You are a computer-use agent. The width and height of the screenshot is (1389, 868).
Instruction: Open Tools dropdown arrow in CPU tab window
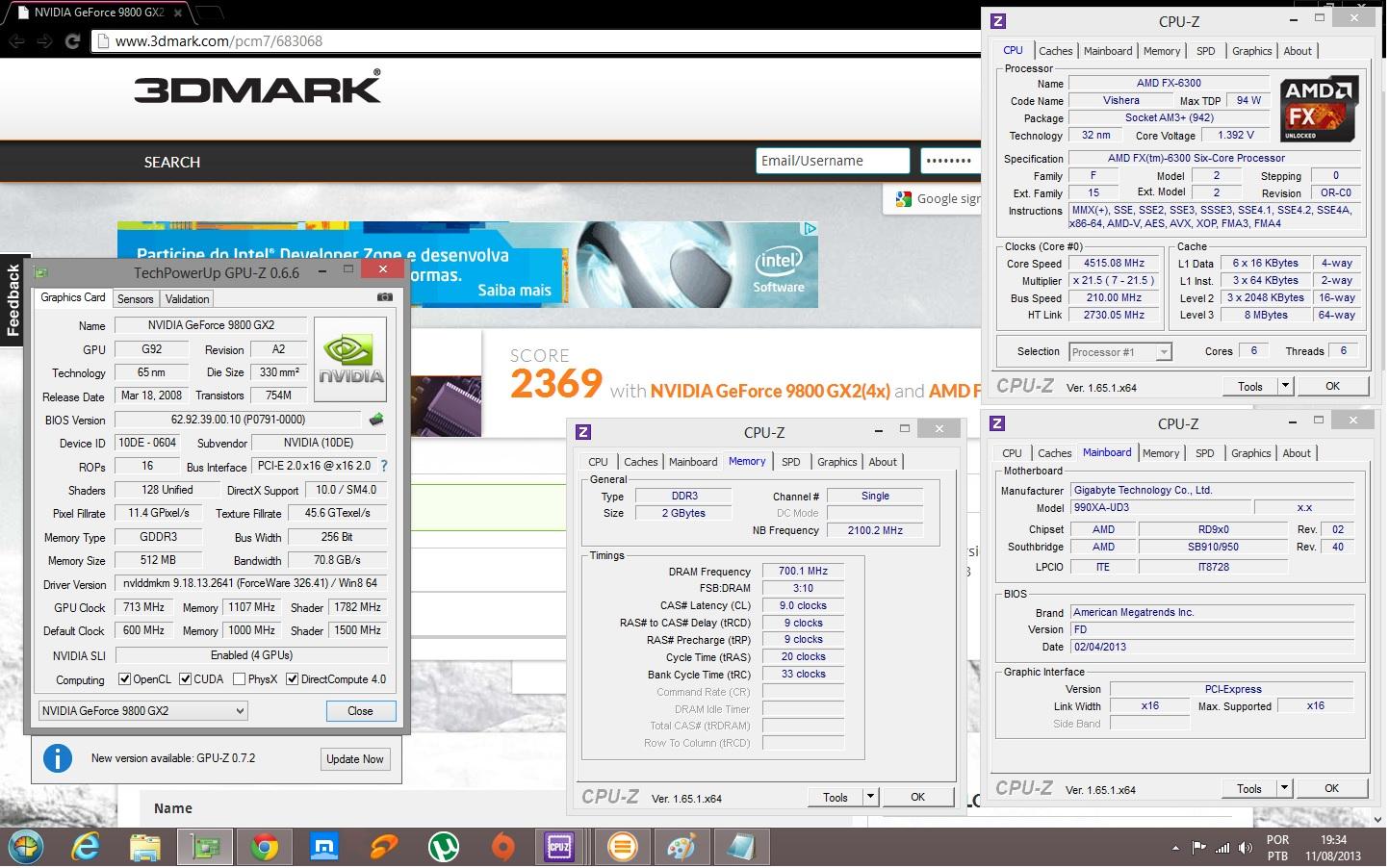tap(1284, 386)
